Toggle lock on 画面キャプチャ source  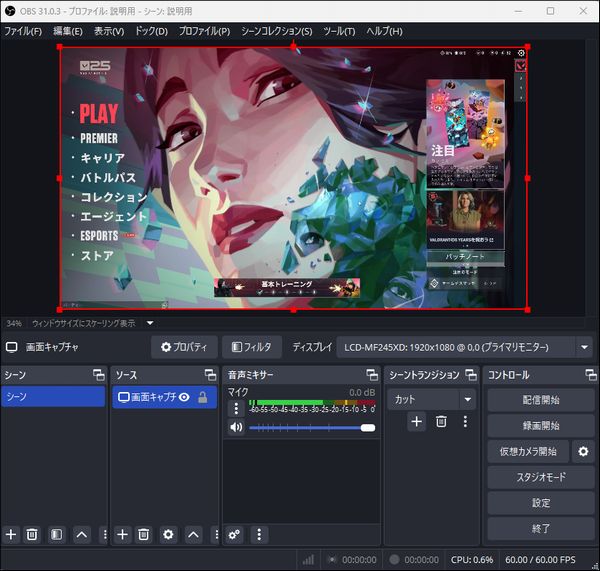203,397
